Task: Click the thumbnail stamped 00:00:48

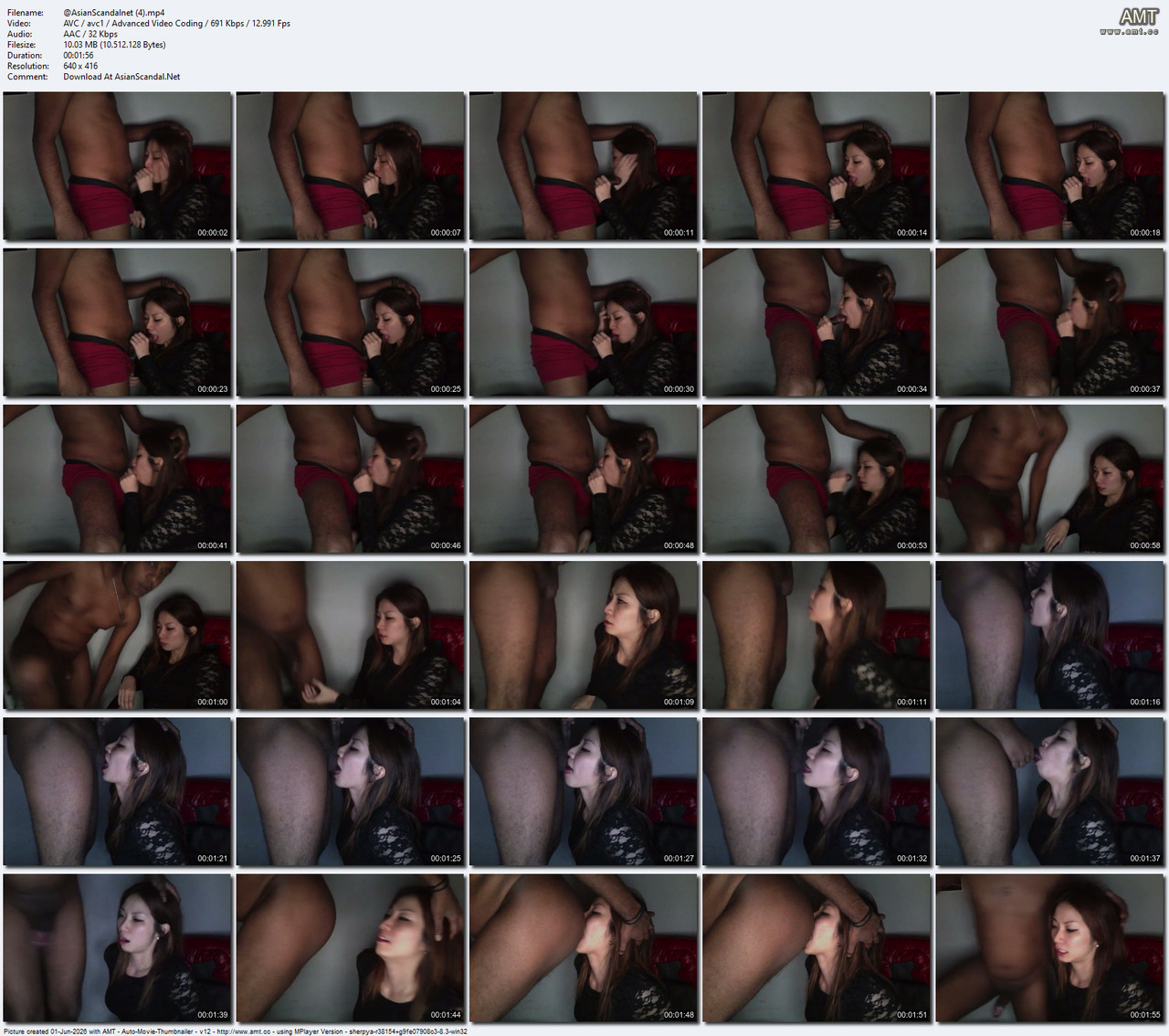Action: coord(584,479)
